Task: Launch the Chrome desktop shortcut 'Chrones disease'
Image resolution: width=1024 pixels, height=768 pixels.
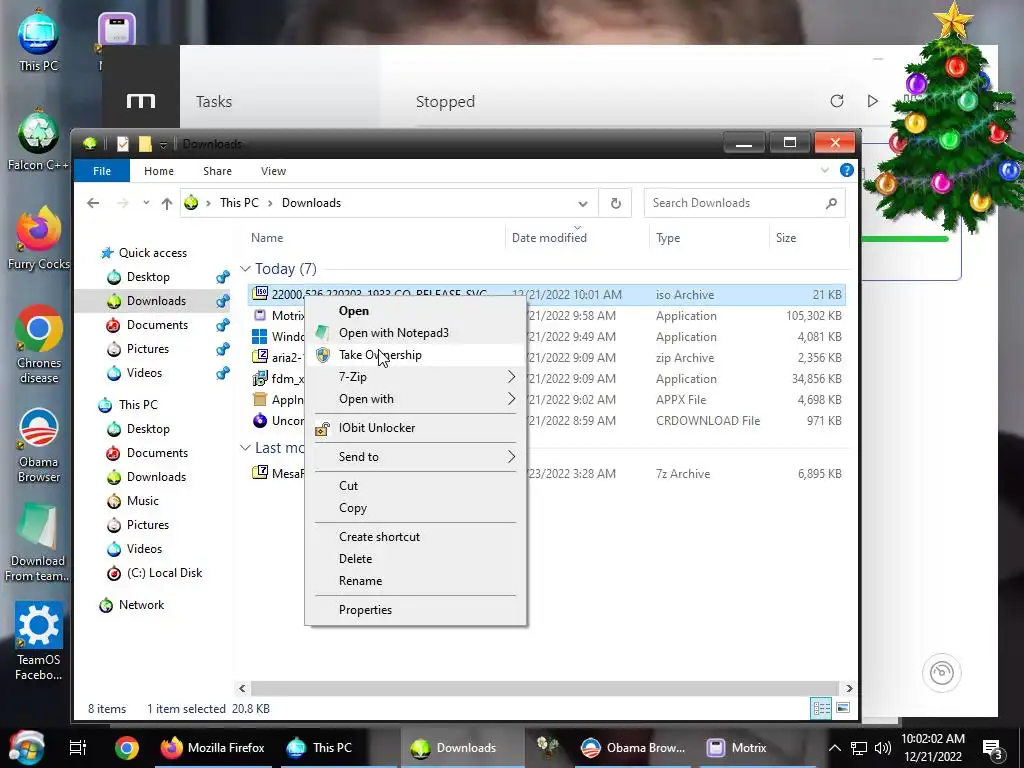Action: pyautogui.click(x=38, y=345)
